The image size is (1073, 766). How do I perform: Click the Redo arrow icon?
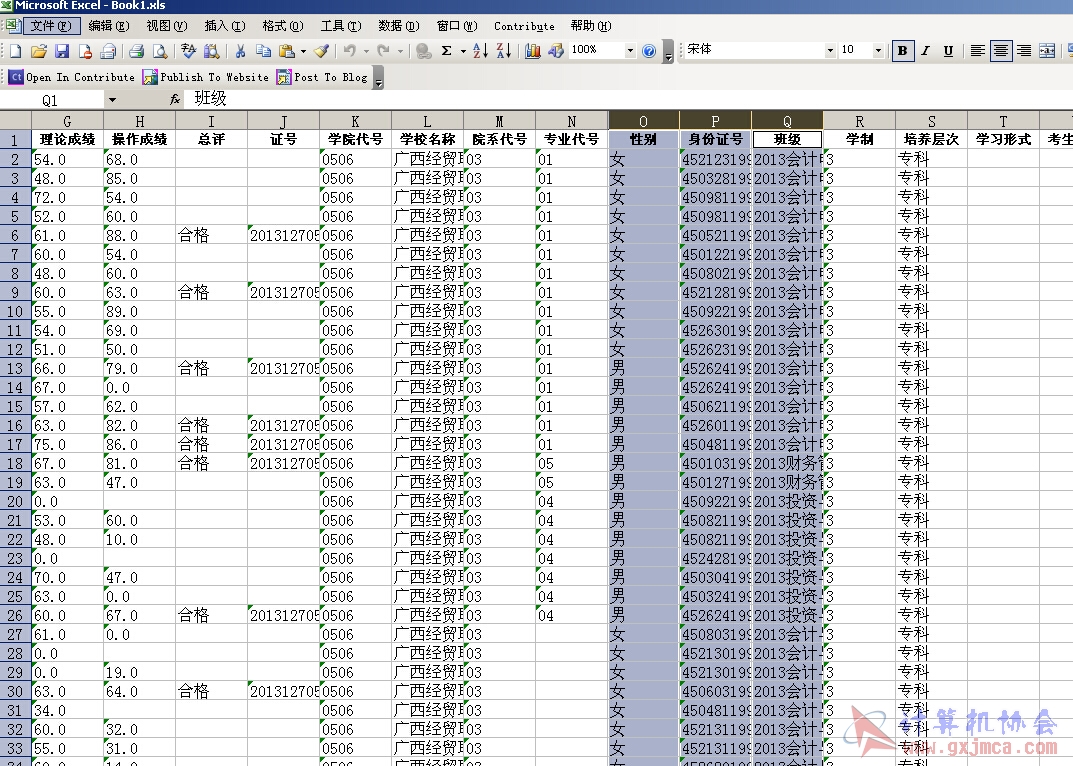(x=383, y=51)
